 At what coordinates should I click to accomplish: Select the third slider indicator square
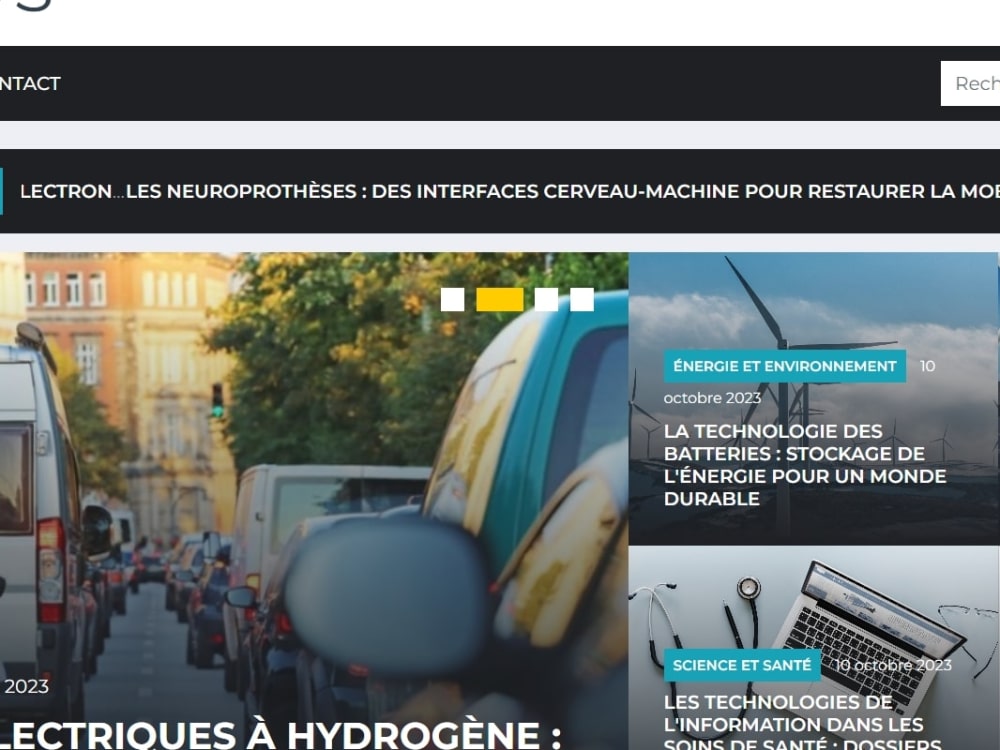(547, 300)
